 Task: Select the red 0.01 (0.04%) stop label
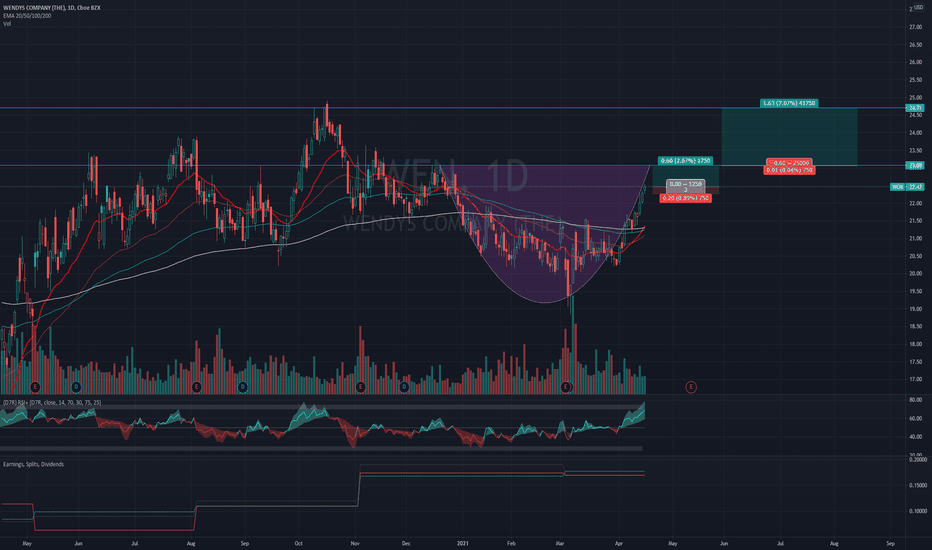point(789,170)
